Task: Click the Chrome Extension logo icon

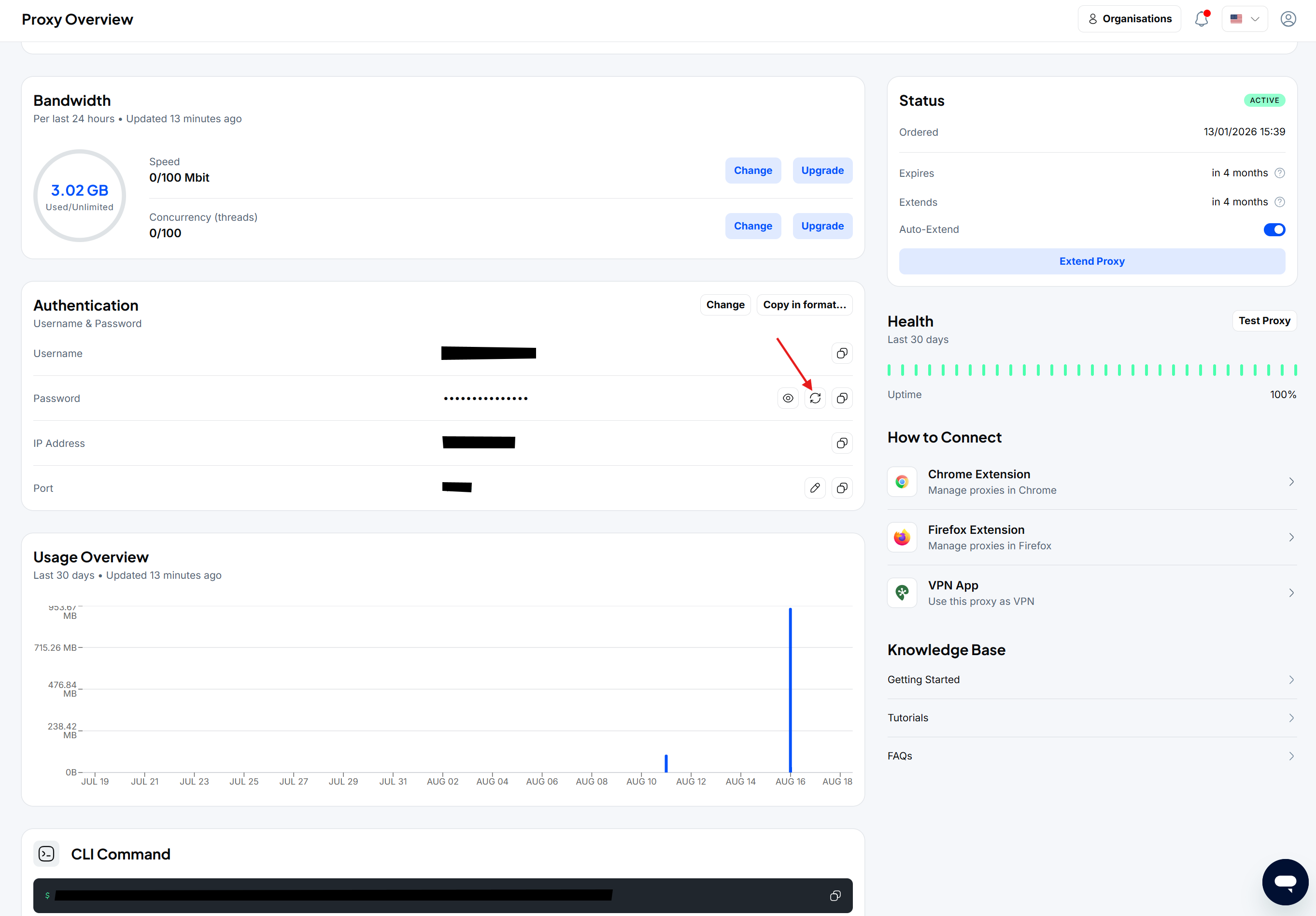Action: (x=902, y=482)
